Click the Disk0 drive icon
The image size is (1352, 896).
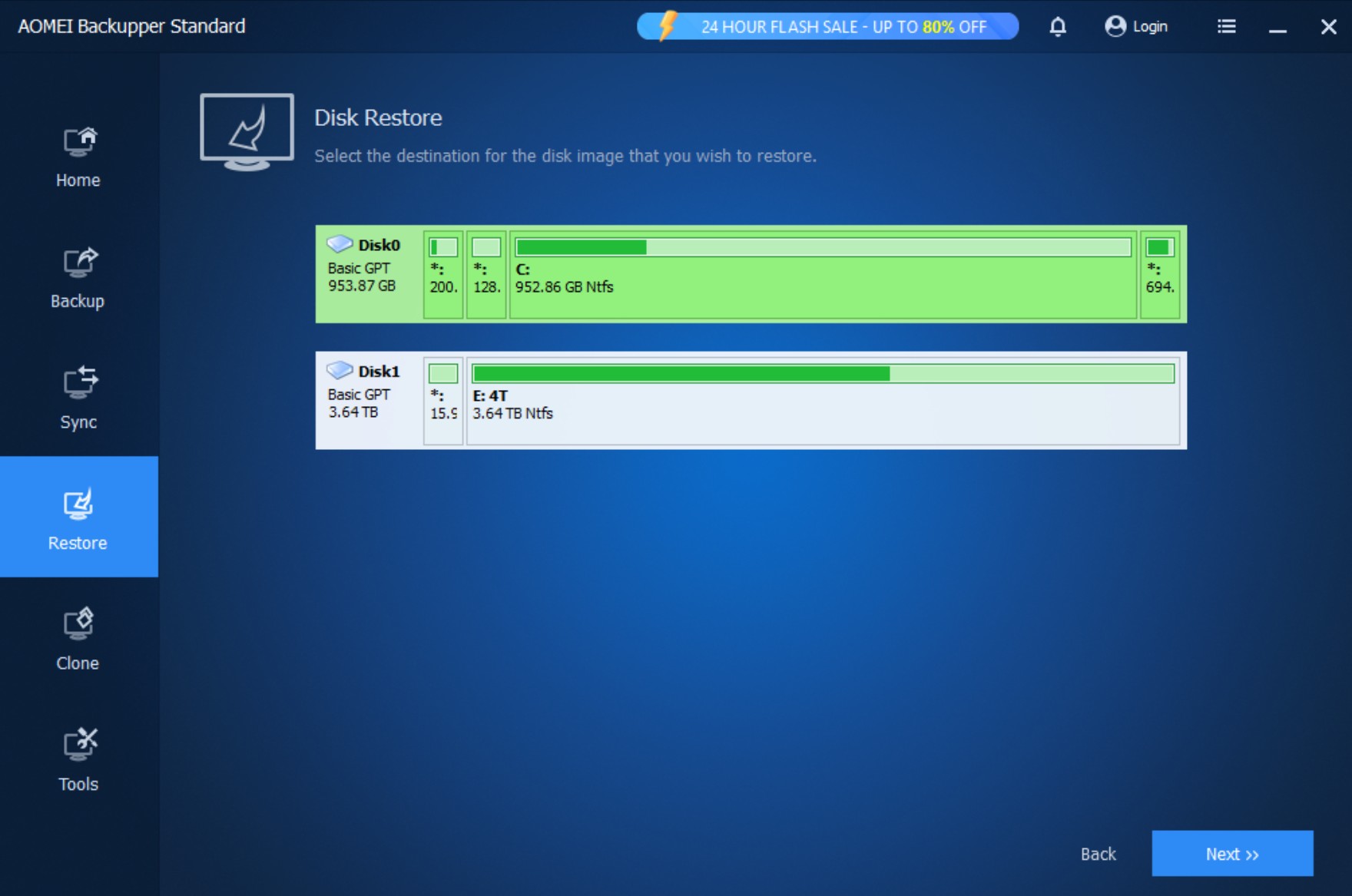[340, 244]
